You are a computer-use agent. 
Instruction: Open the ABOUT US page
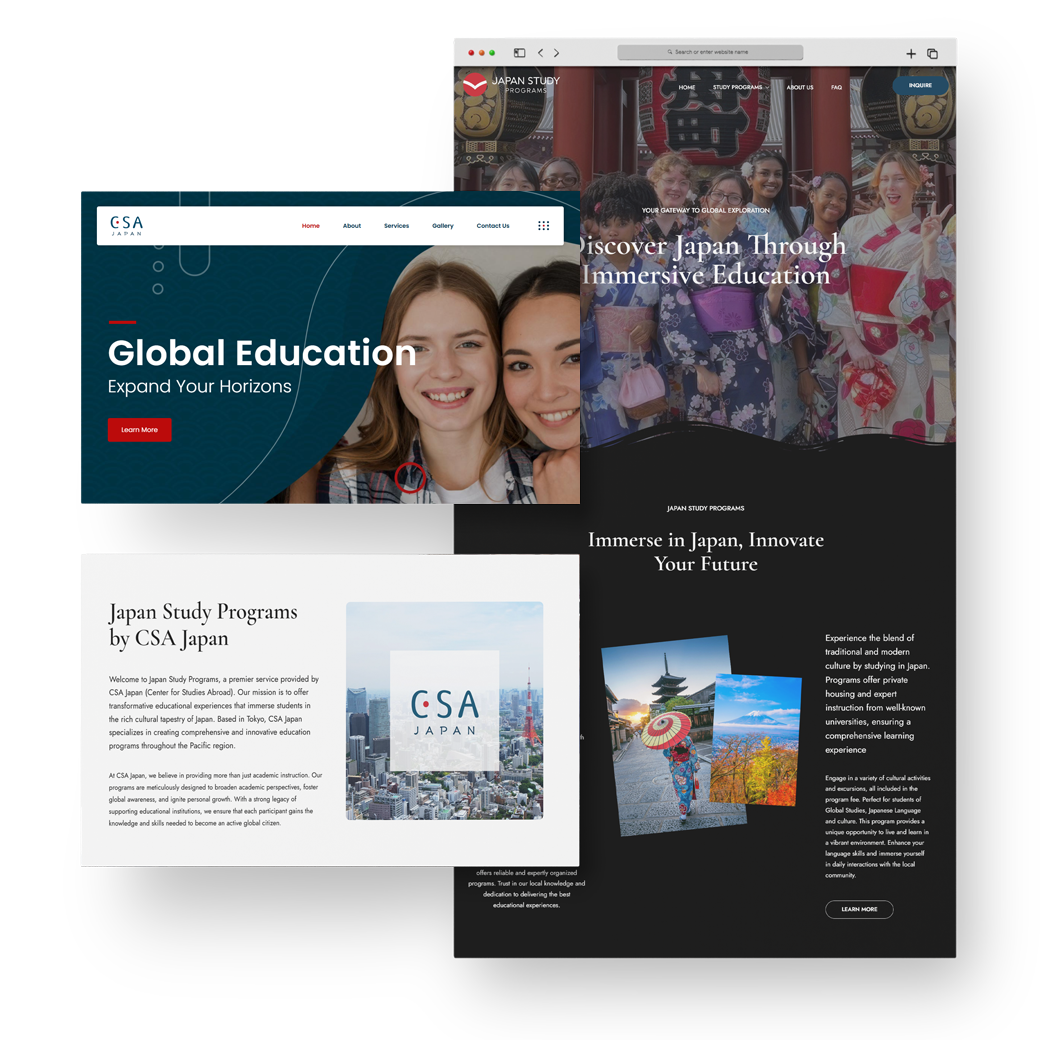(800, 87)
